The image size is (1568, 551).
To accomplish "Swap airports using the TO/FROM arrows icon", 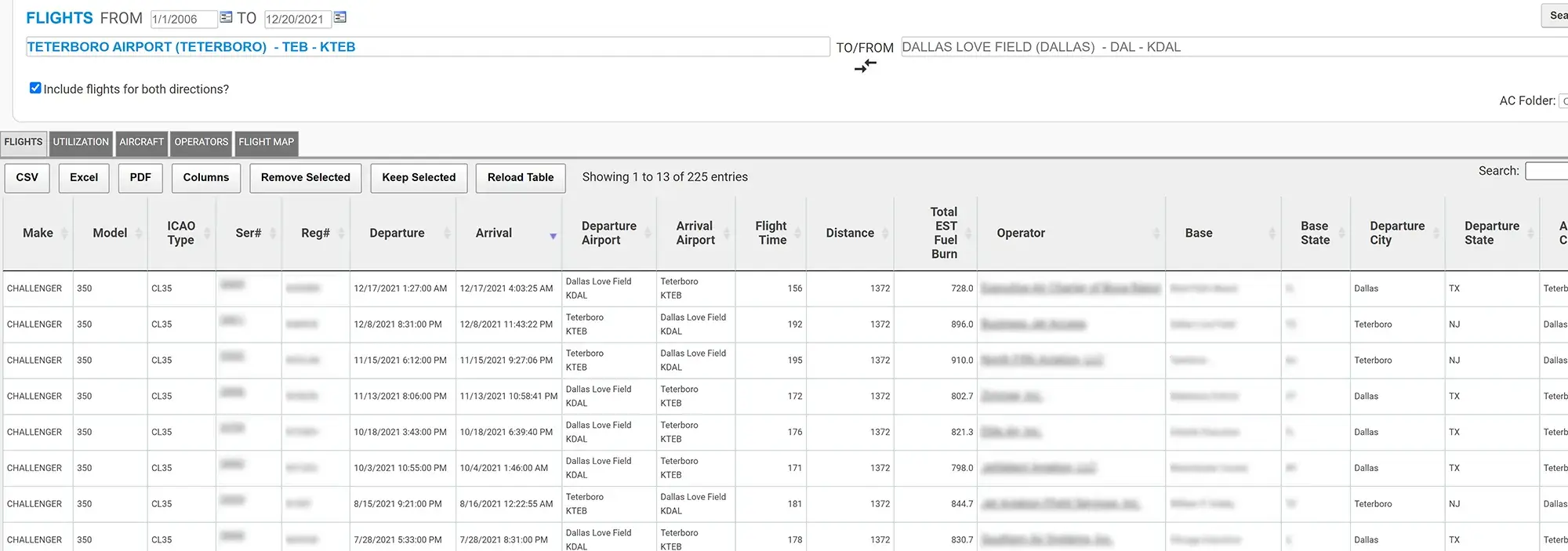I will (866, 67).
